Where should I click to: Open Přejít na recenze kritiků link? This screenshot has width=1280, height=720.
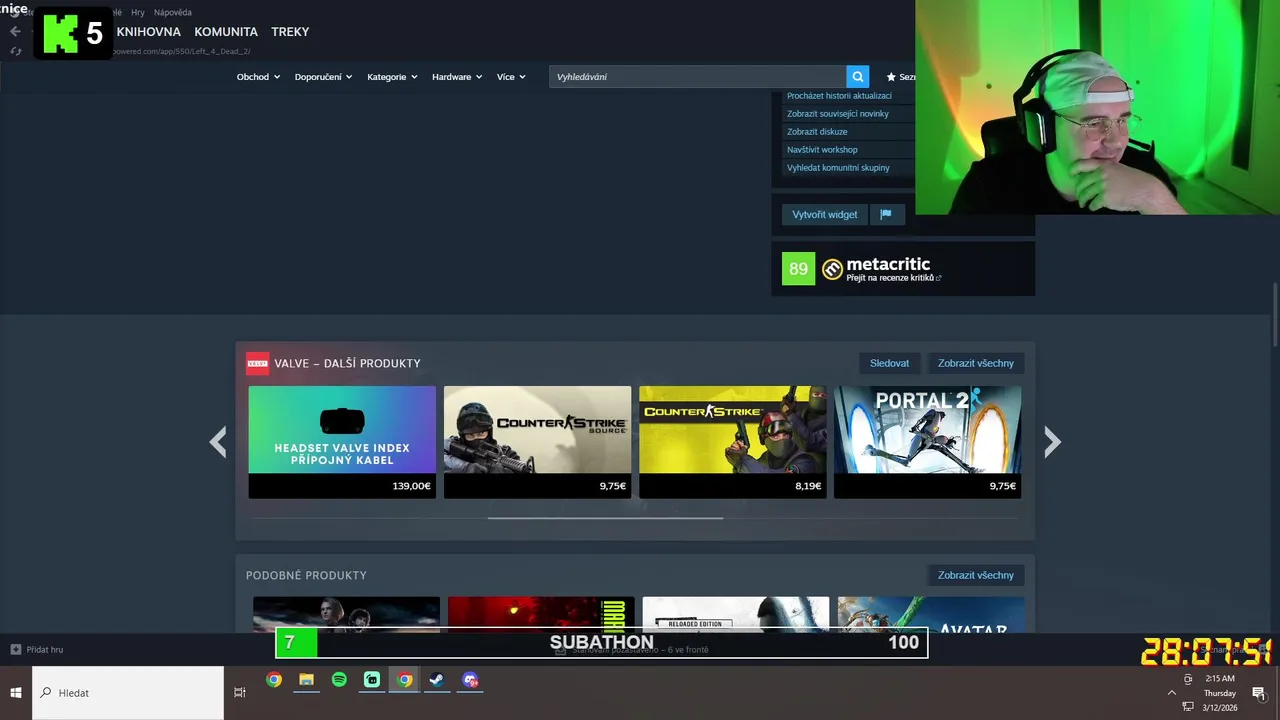893,278
